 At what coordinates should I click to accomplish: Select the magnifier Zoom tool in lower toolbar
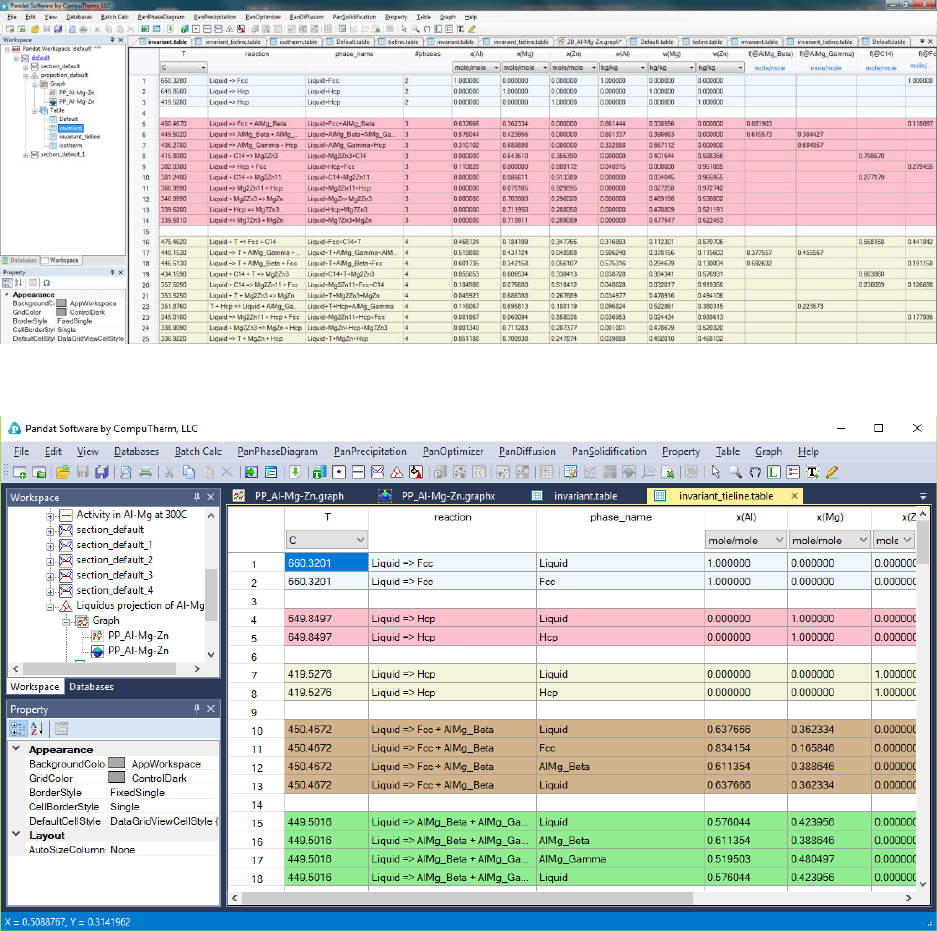tap(736, 473)
